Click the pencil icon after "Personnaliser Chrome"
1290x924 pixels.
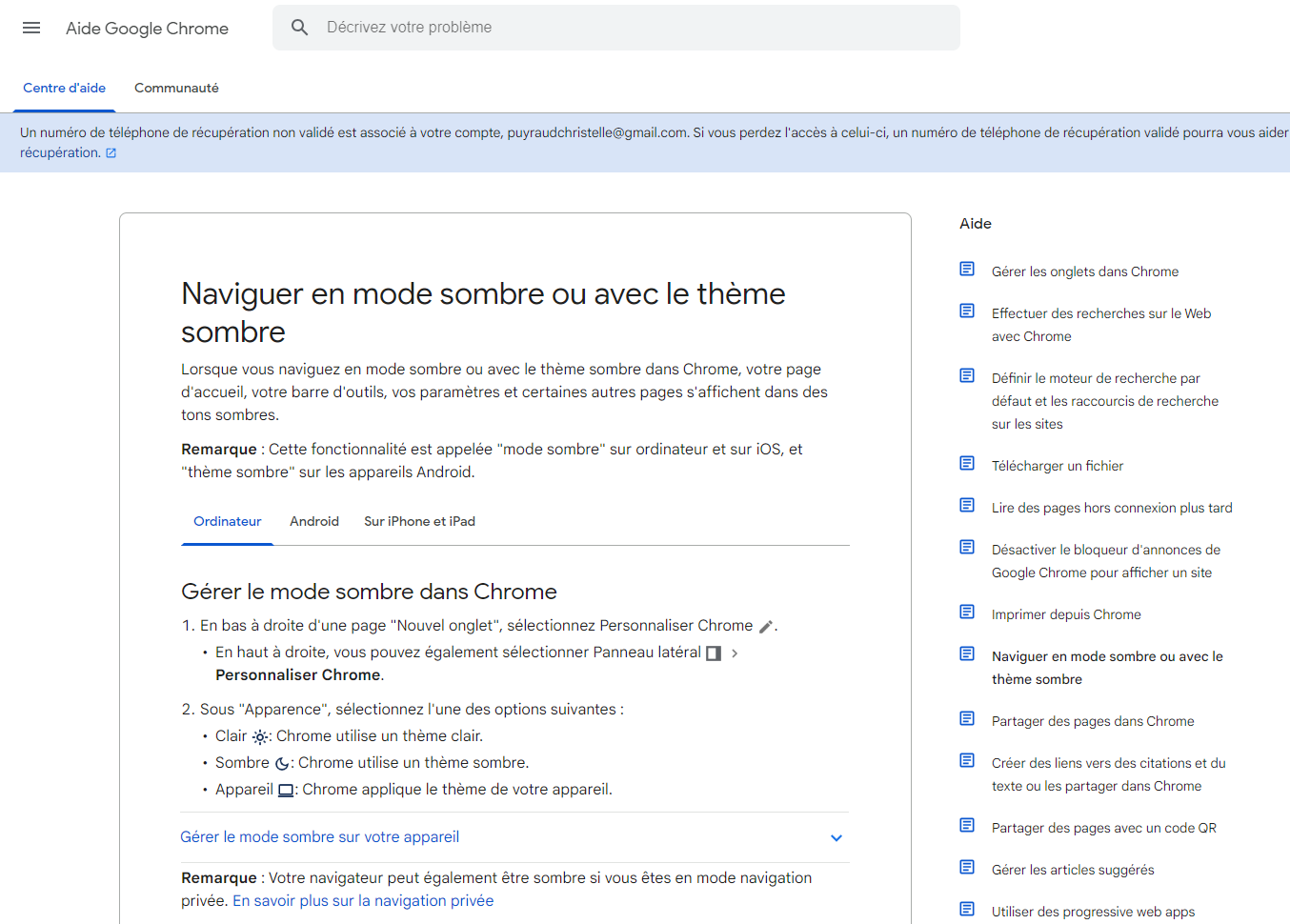coord(766,627)
